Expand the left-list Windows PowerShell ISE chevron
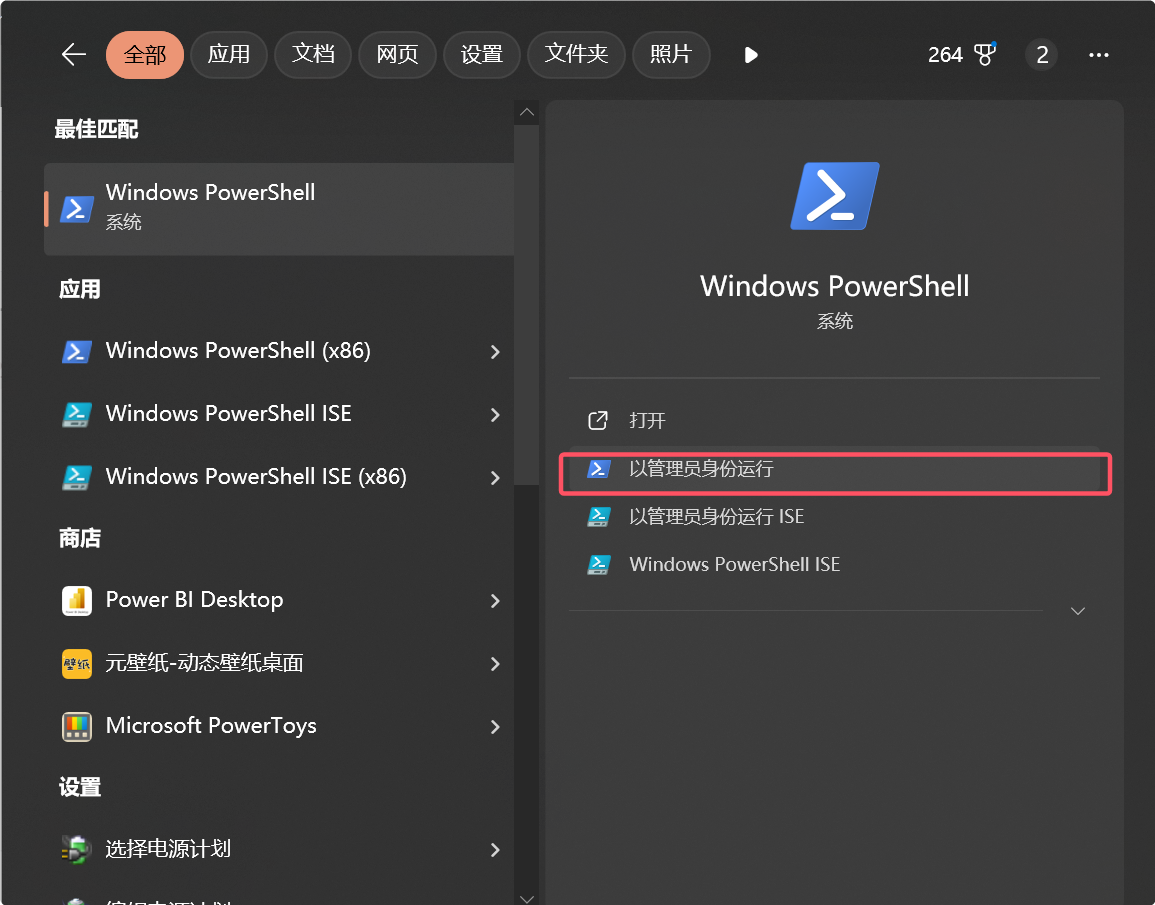Viewport: 1155px width, 905px height. click(495, 415)
